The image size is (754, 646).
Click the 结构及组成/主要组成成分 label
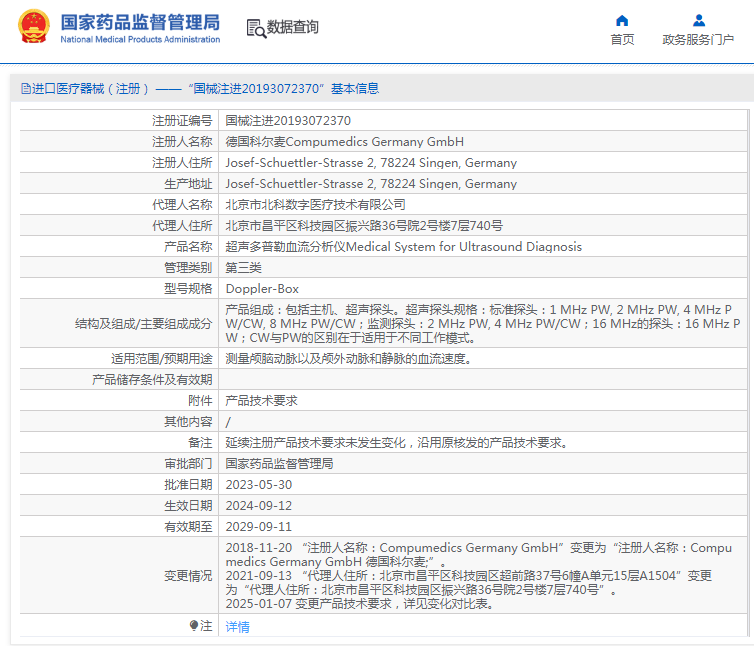click(x=143, y=324)
